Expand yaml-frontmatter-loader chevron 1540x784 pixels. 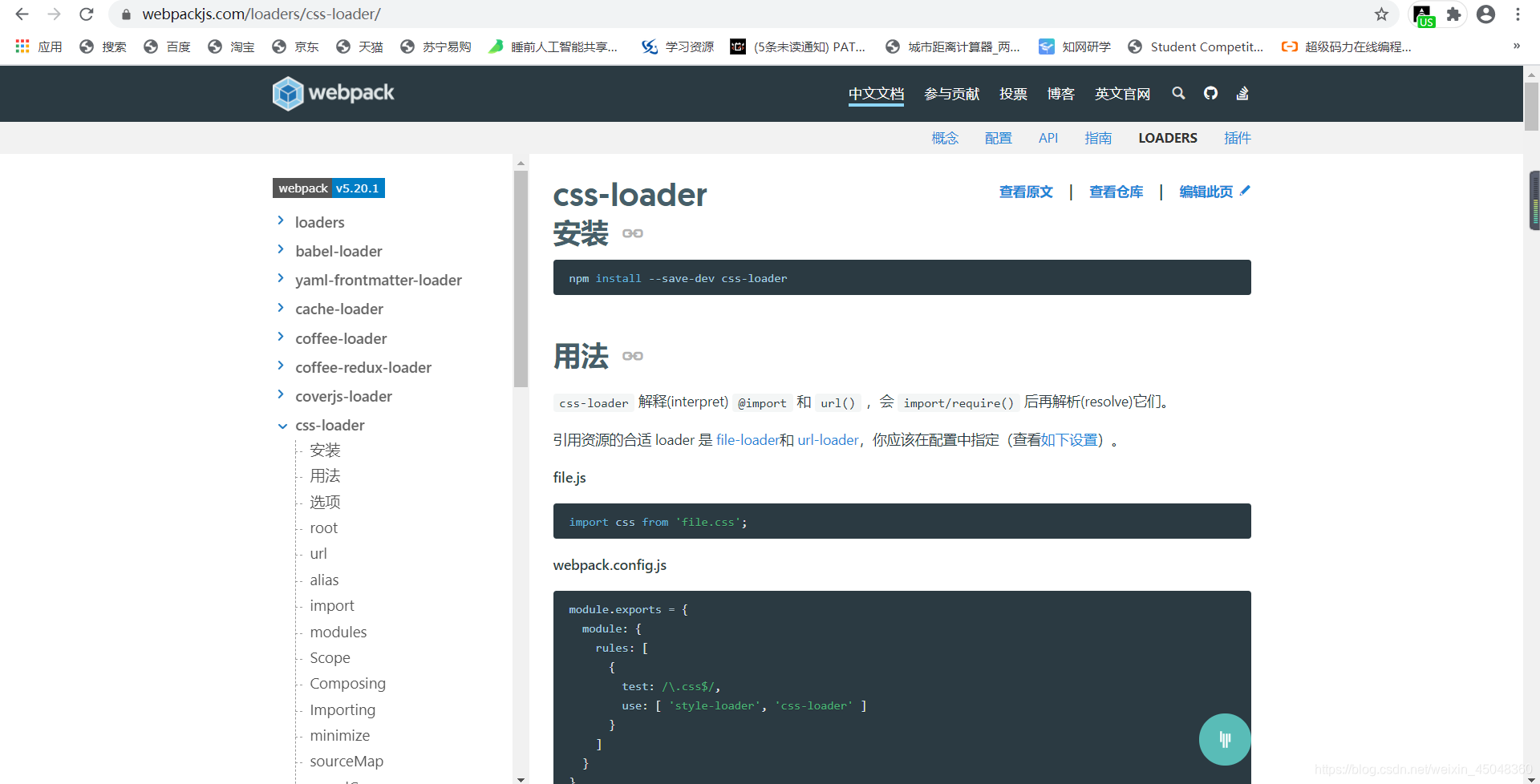281,278
